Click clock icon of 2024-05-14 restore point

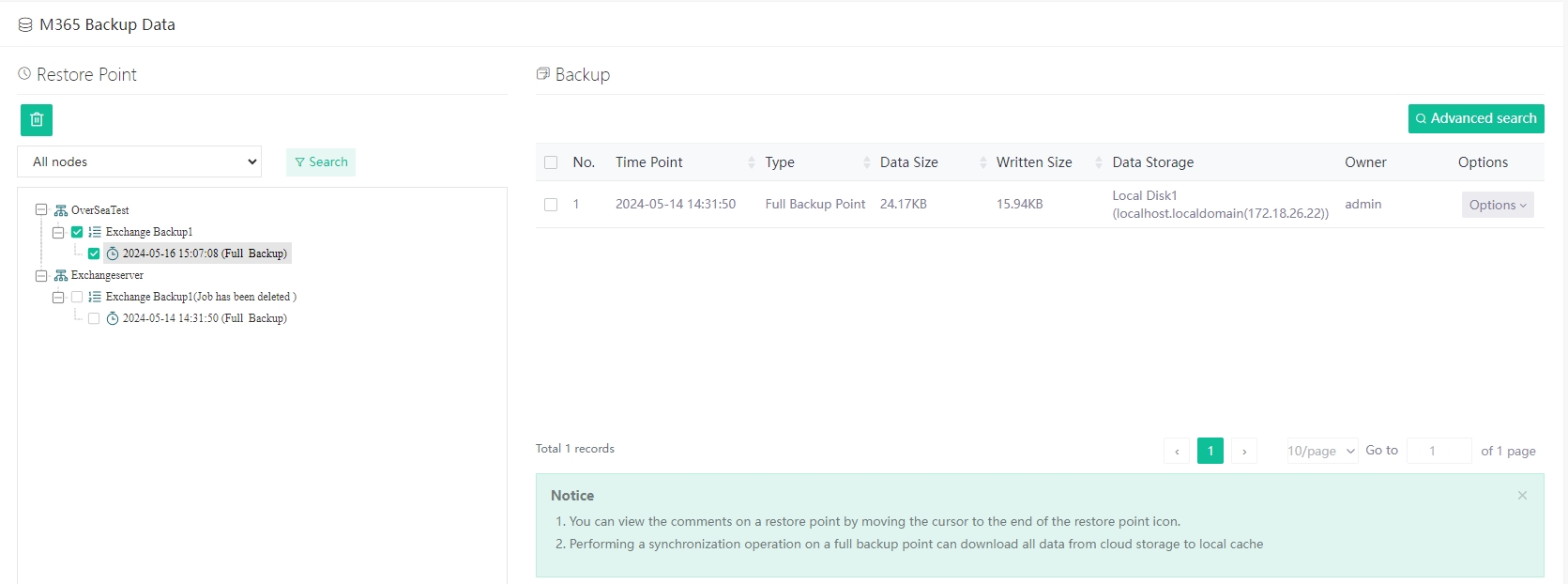(113, 318)
